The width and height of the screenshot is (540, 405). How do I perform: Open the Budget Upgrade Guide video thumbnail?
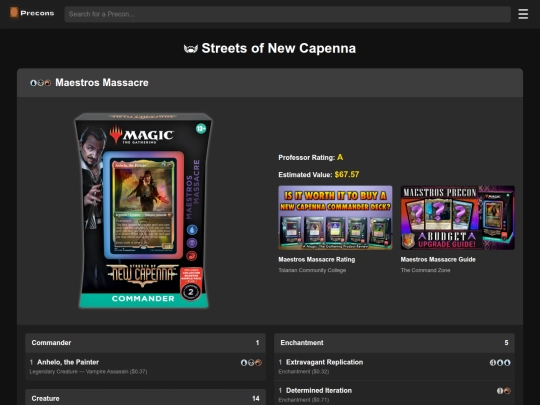pyautogui.click(x=457, y=218)
